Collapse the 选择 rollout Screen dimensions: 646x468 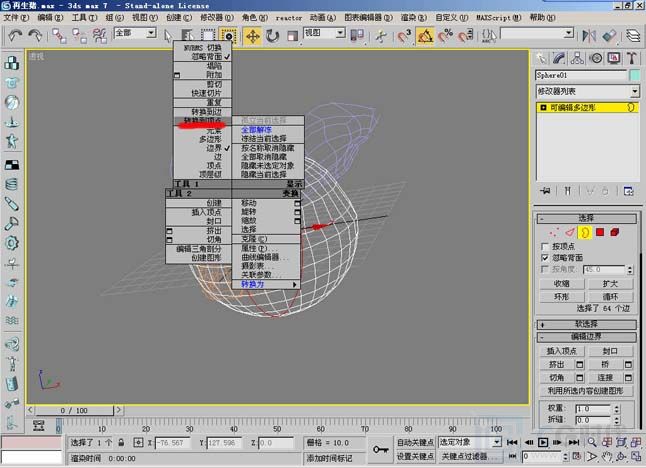[x=587, y=218]
